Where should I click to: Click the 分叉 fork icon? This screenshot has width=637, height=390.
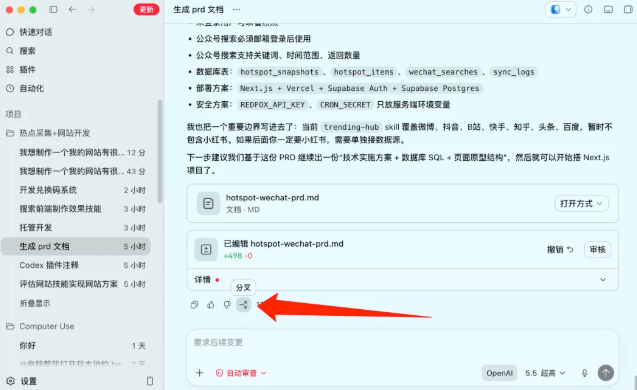click(243, 305)
